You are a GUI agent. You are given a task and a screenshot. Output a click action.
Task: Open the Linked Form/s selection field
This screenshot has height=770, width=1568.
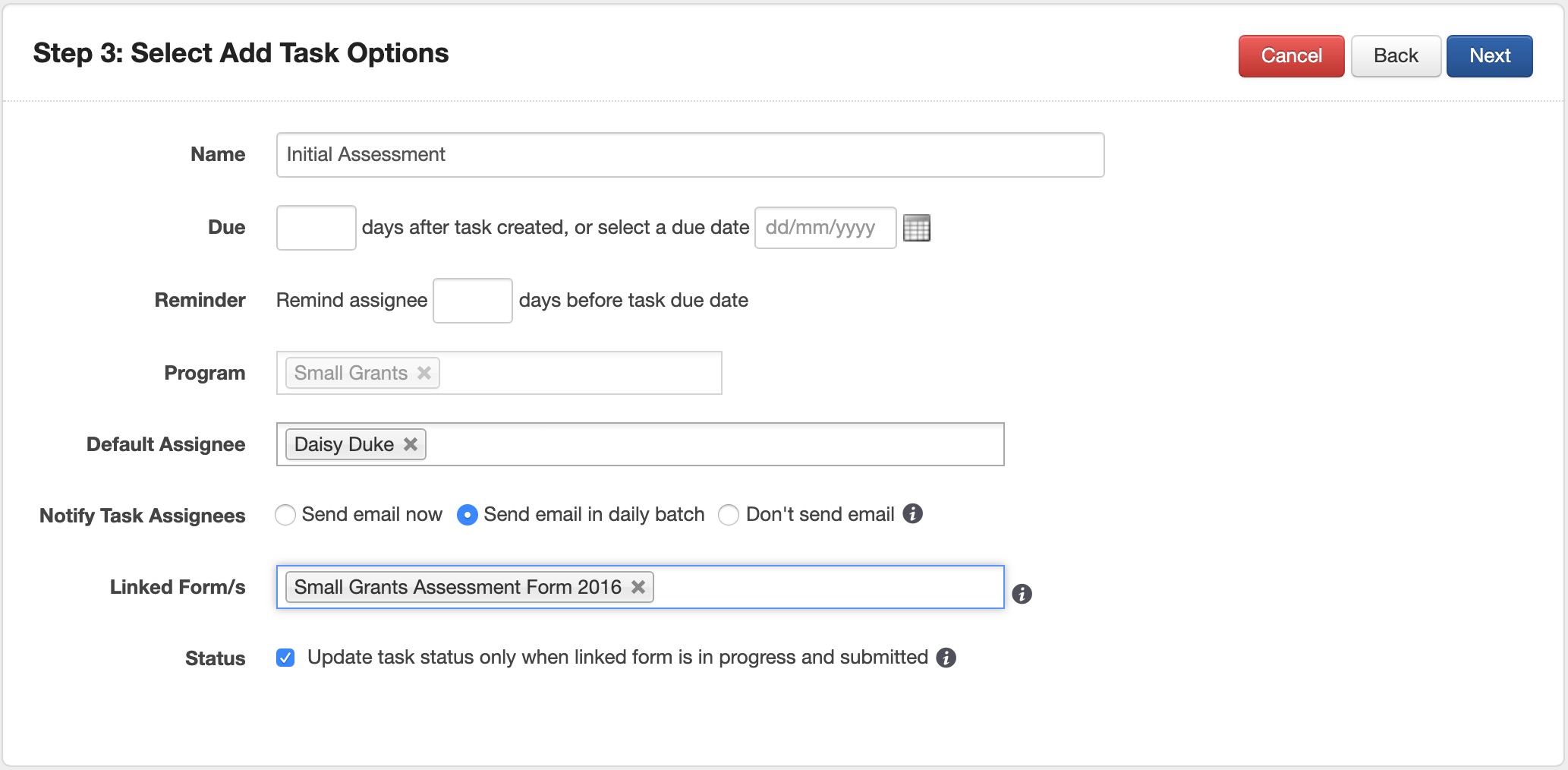827,587
